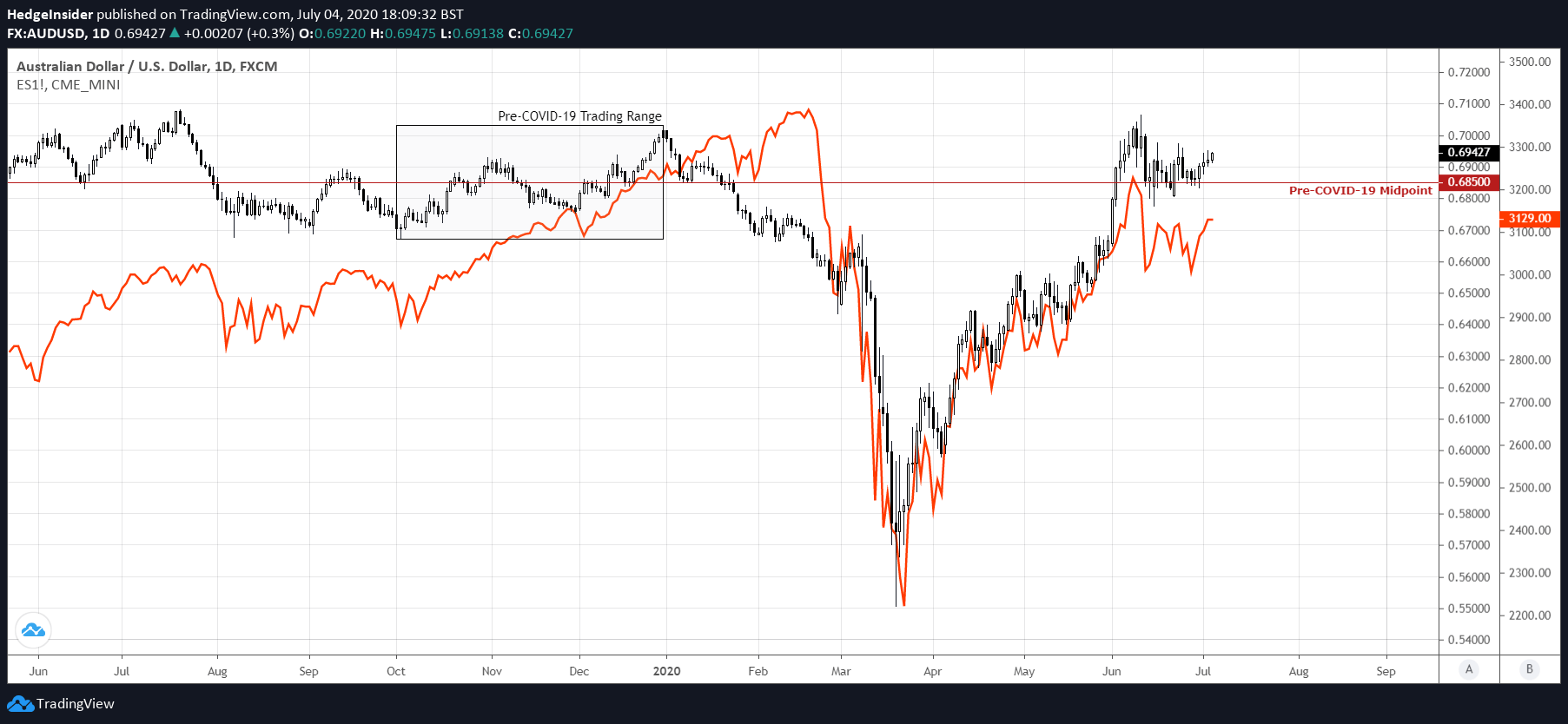1568x724 pixels.
Task: Click the Pre-COVID-19 Trading Range label
Action: [x=579, y=116]
